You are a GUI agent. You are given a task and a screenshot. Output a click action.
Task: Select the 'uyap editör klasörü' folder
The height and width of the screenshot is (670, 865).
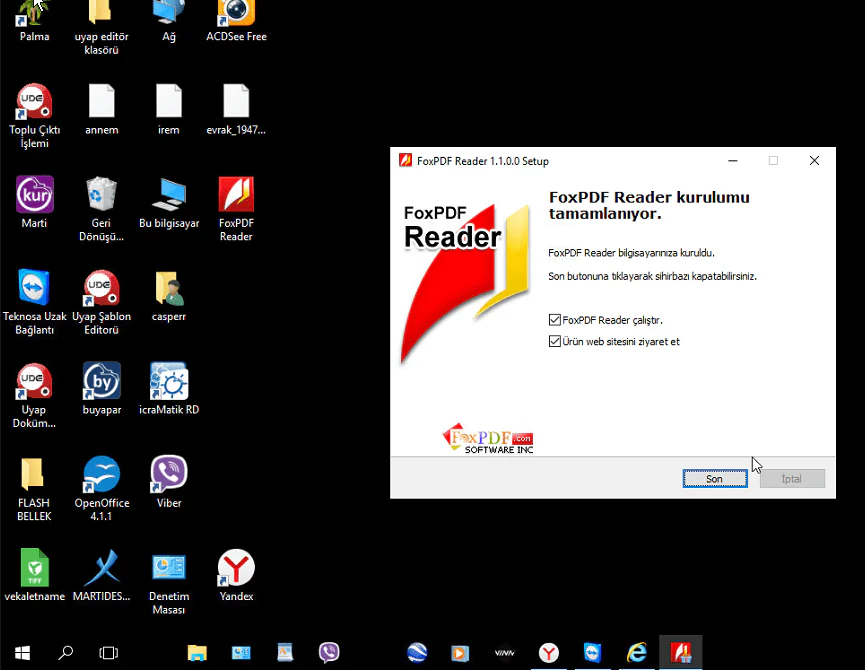pos(102,28)
